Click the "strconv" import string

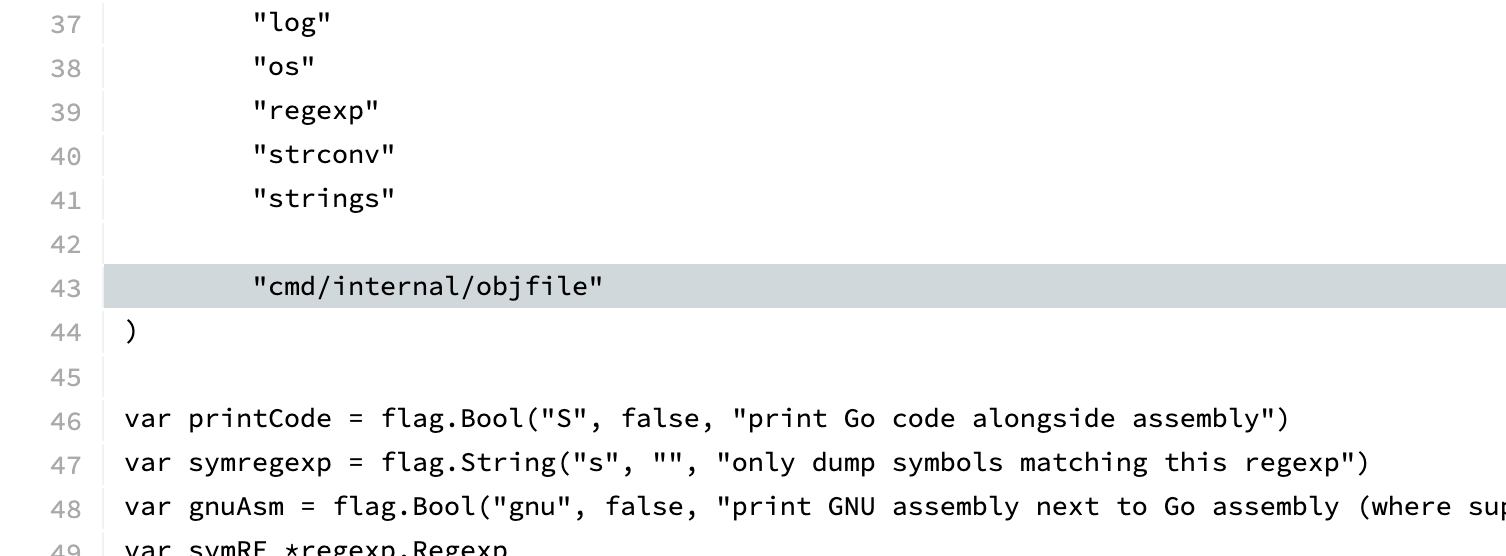(x=324, y=156)
